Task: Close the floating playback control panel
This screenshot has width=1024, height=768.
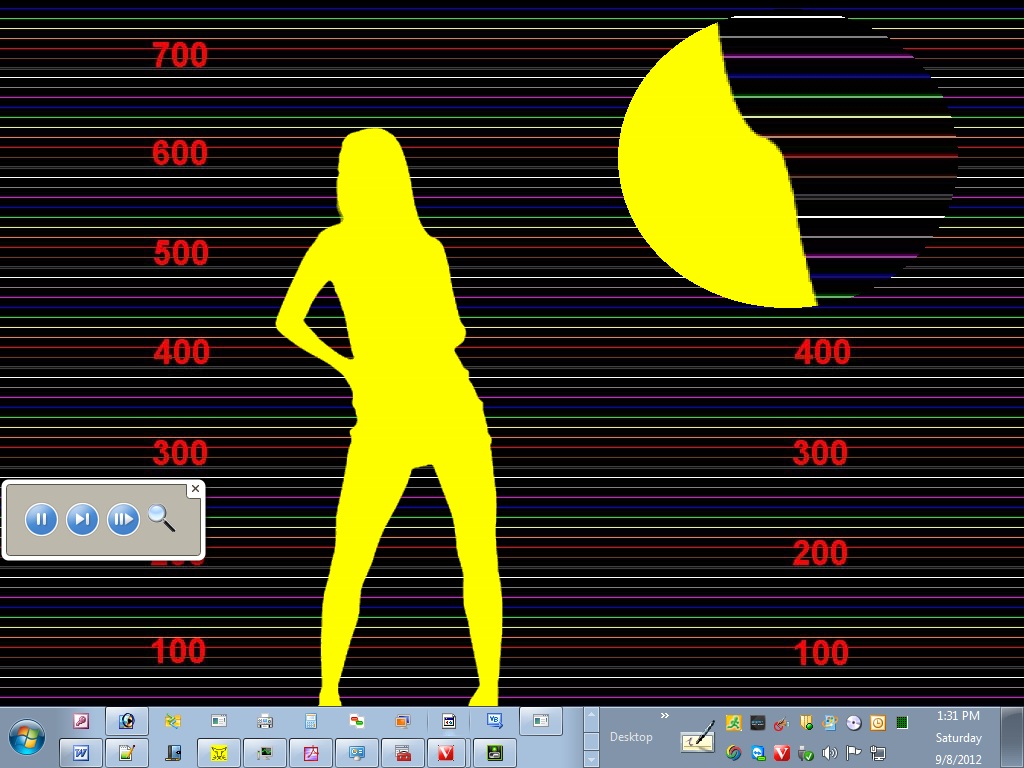Action: 195,489
